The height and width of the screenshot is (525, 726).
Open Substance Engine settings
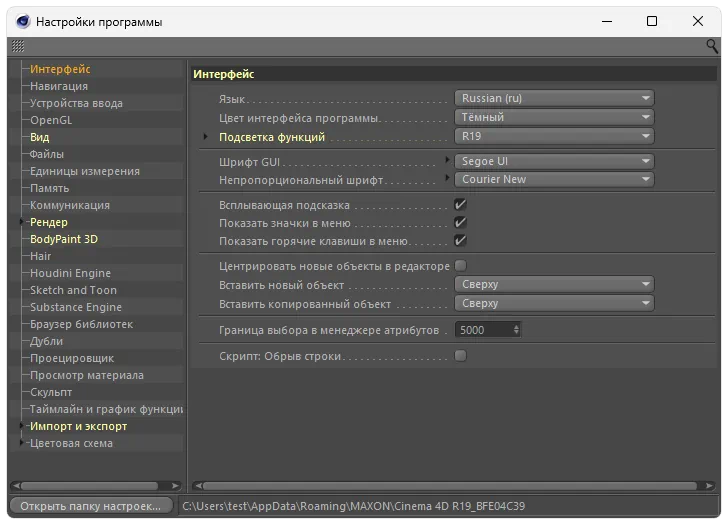click(76, 307)
